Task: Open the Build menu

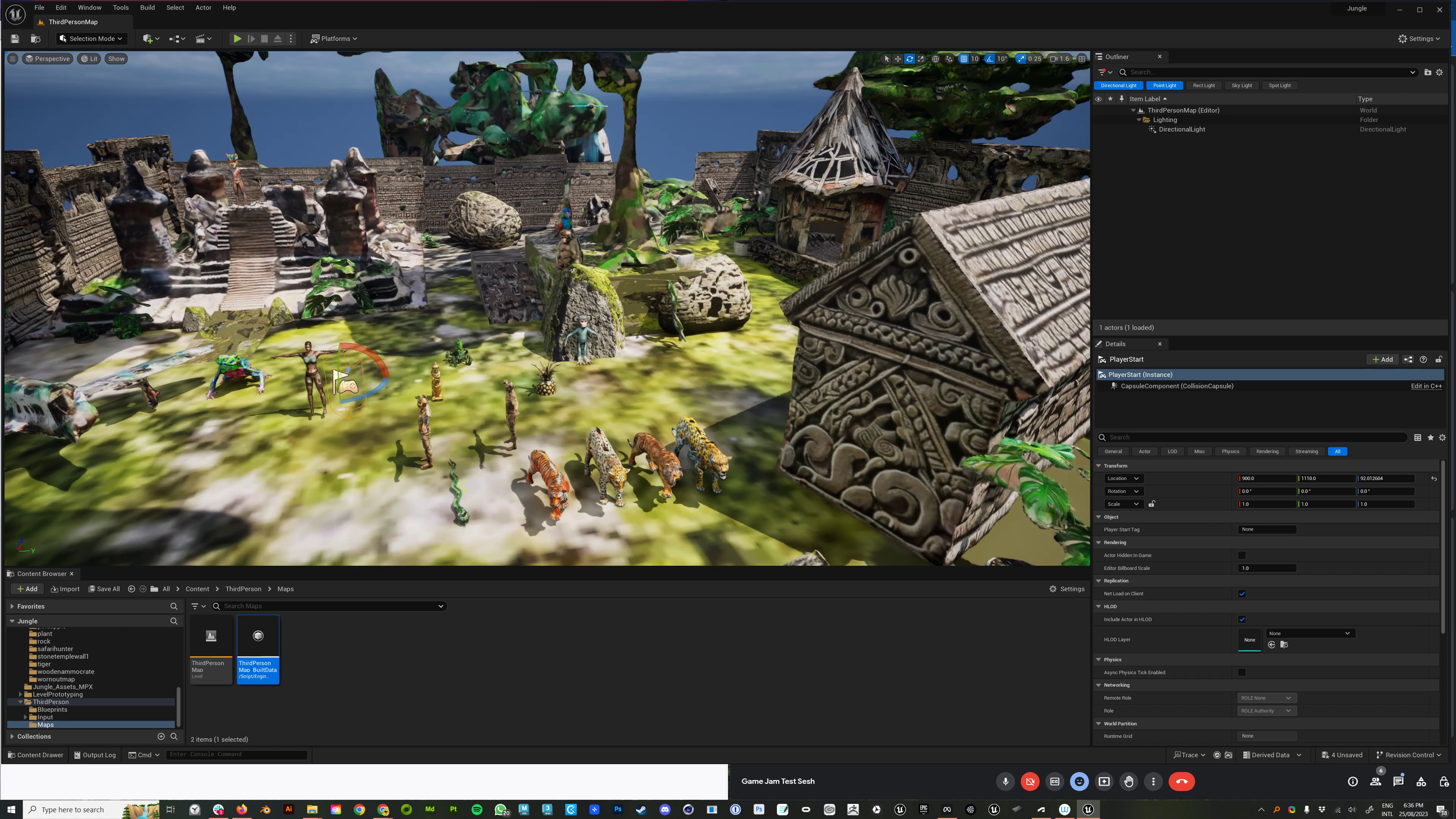Action: (147, 8)
